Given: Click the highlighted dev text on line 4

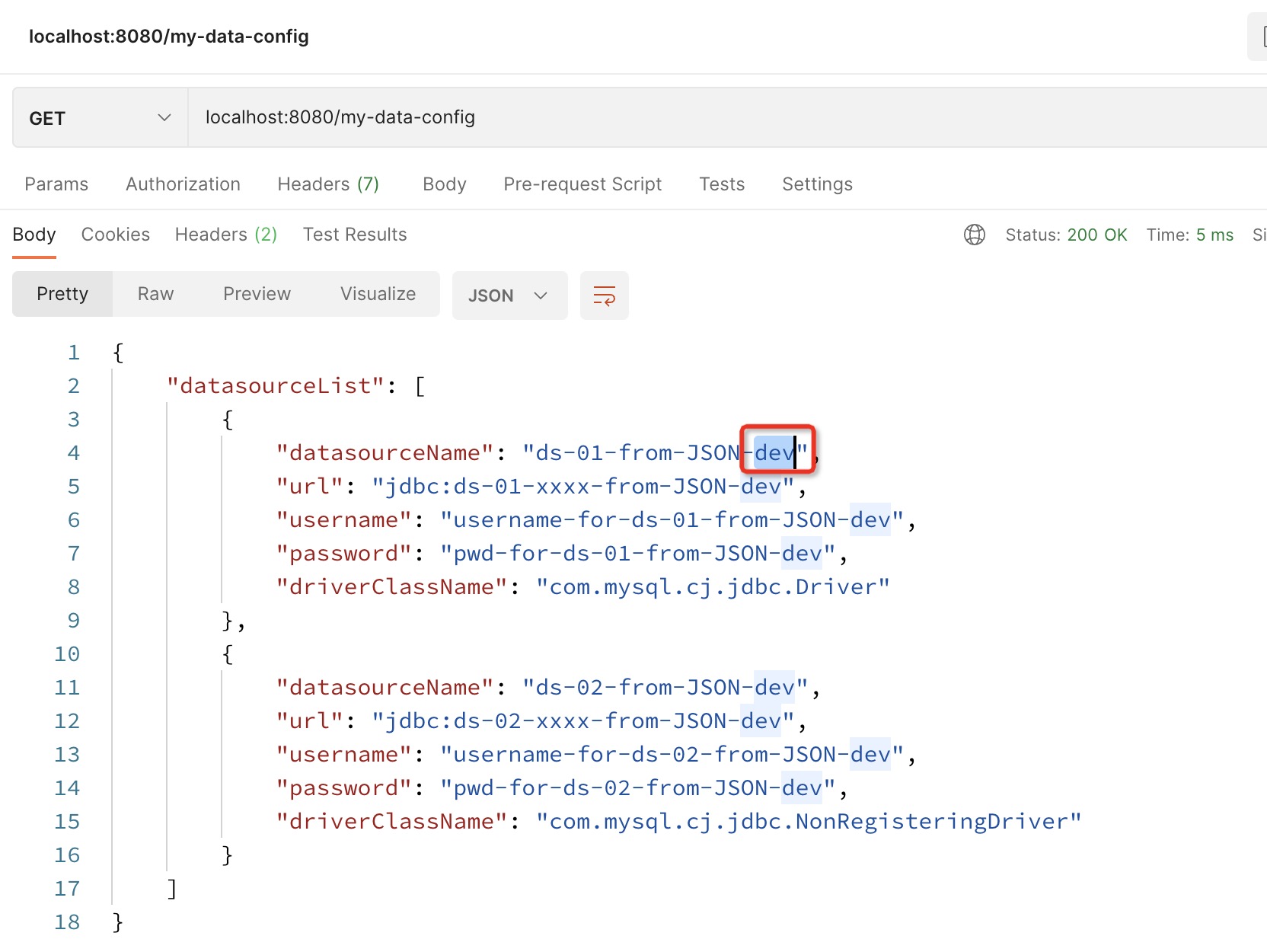Looking at the screenshot, I should (772, 452).
